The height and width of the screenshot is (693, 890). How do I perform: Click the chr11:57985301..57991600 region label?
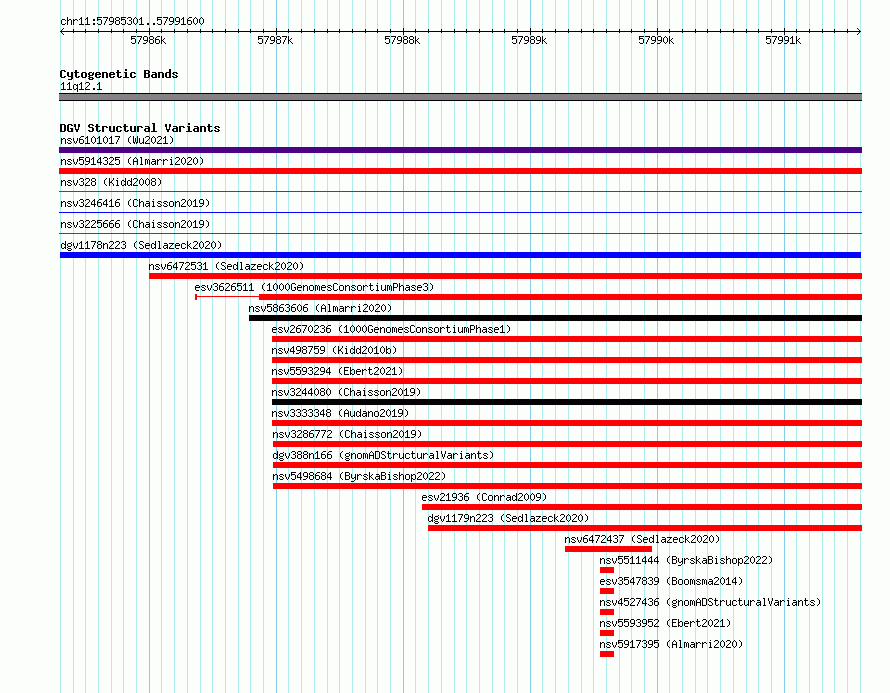(132, 21)
